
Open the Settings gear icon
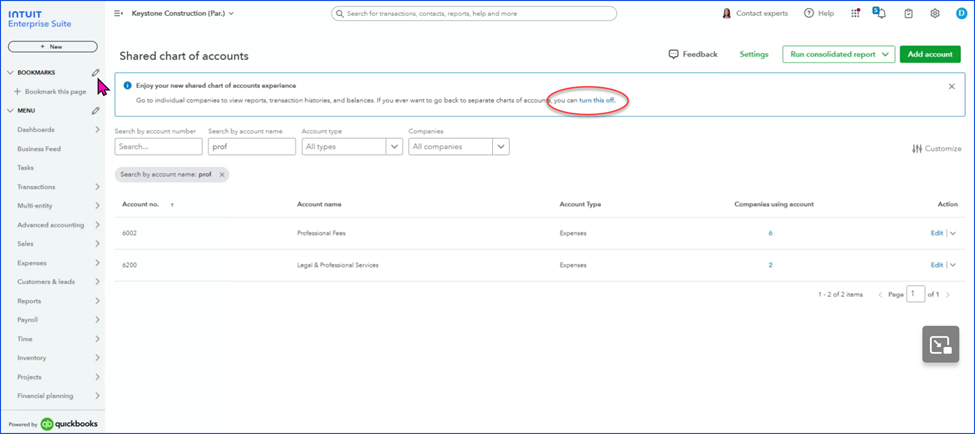coord(935,13)
